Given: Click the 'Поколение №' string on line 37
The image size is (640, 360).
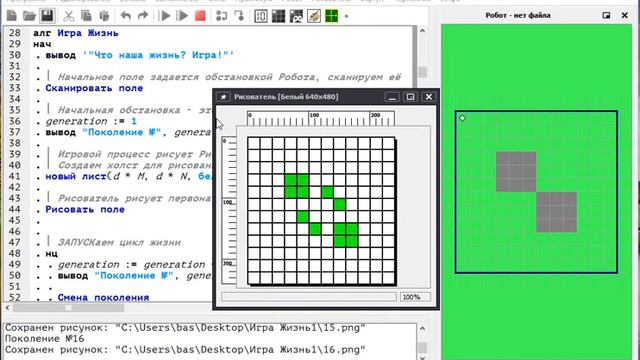Looking at the screenshot, I should pyautogui.click(x=122, y=132).
